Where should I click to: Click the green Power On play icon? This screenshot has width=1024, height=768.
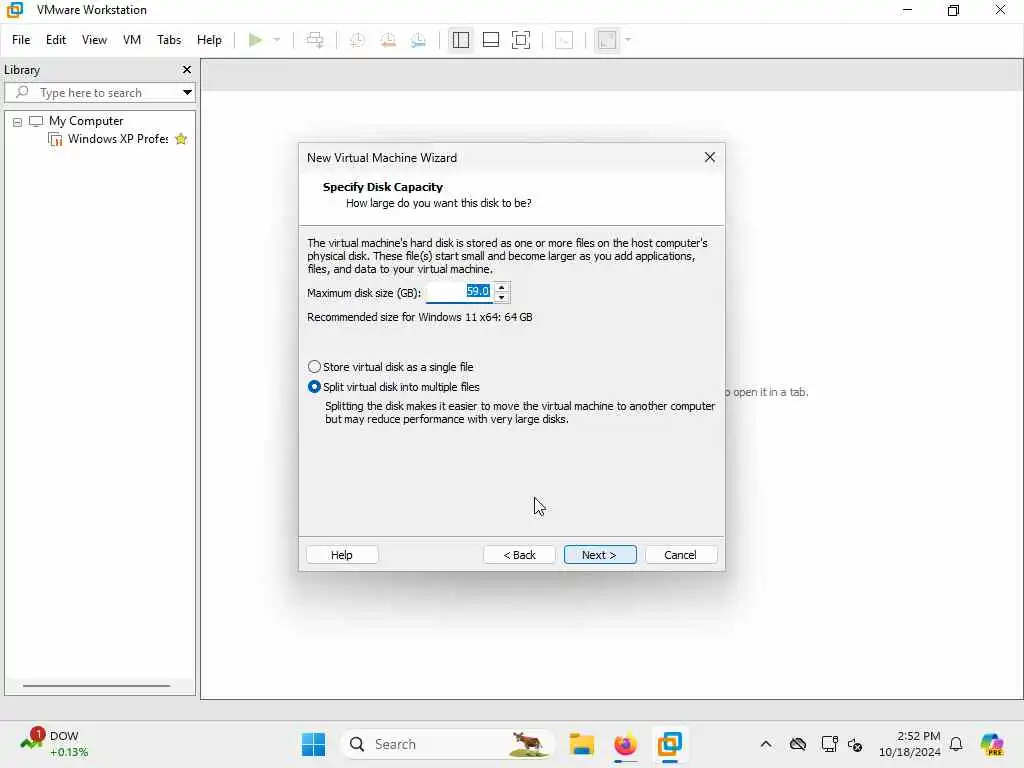[255, 40]
